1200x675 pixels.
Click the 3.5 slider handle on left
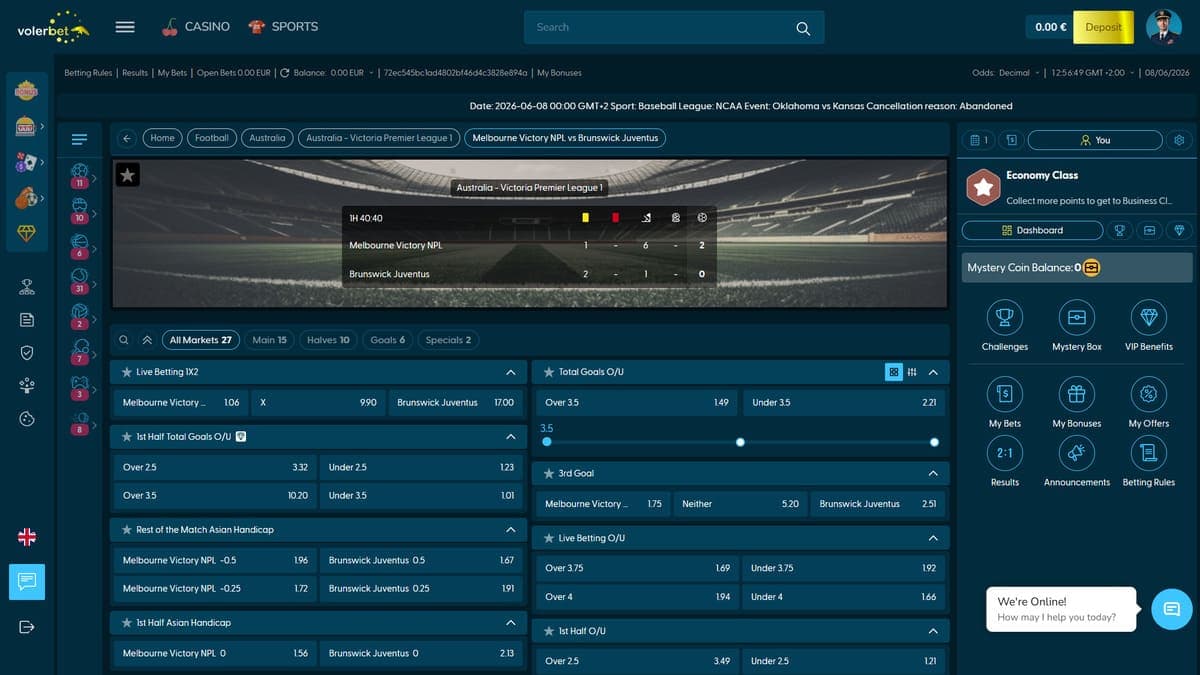coord(546,442)
